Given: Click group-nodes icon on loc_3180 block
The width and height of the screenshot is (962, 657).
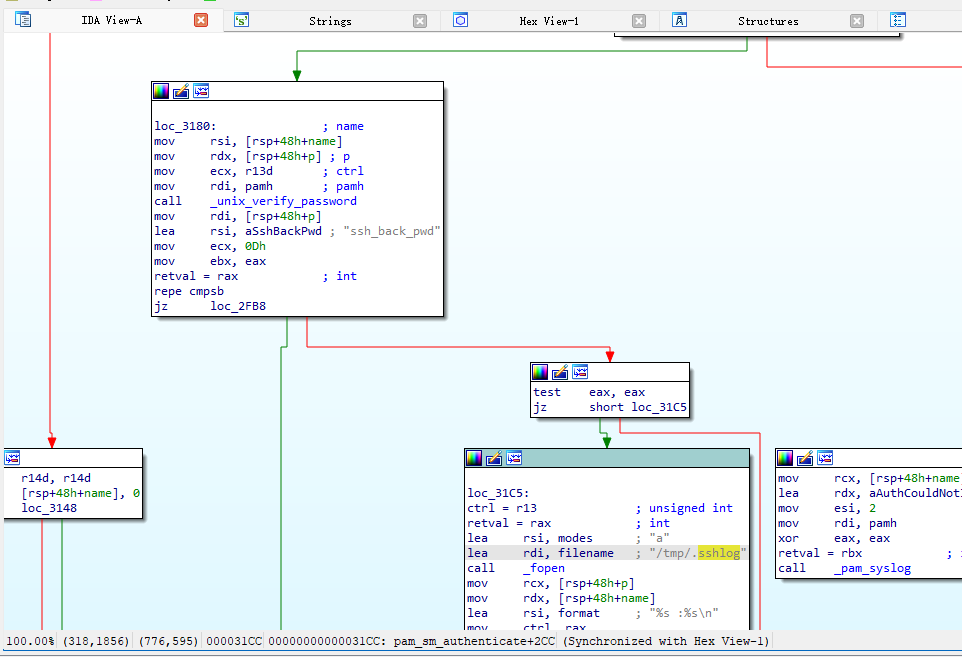Looking at the screenshot, I should [201, 91].
